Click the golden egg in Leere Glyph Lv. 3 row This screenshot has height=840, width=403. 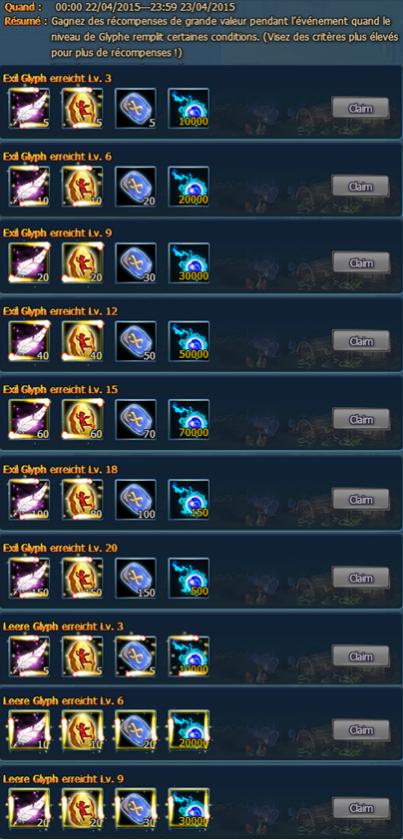click(83, 656)
